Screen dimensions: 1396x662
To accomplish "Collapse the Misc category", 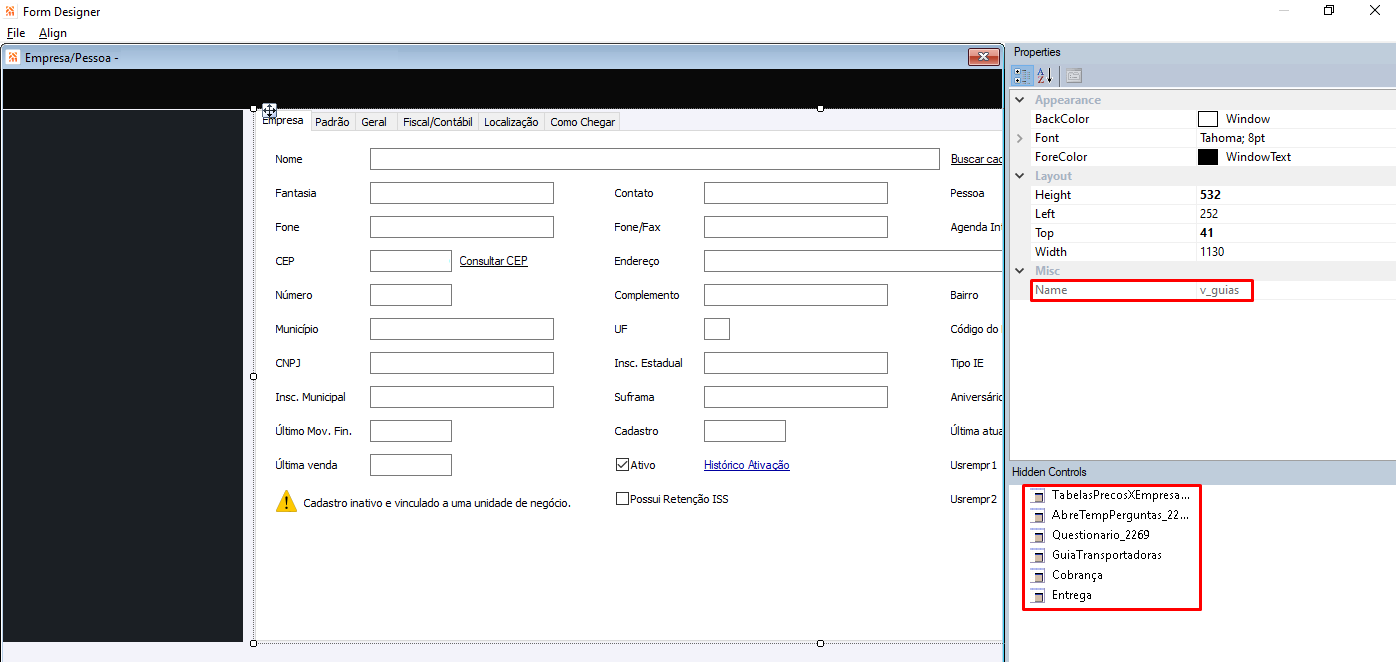I will coord(1020,271).
